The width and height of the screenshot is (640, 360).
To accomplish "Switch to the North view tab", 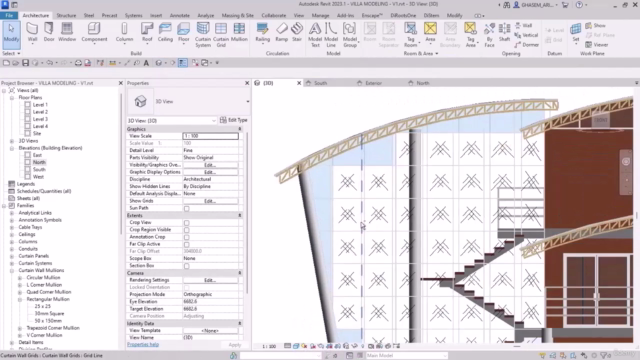I will coord(422,83).
